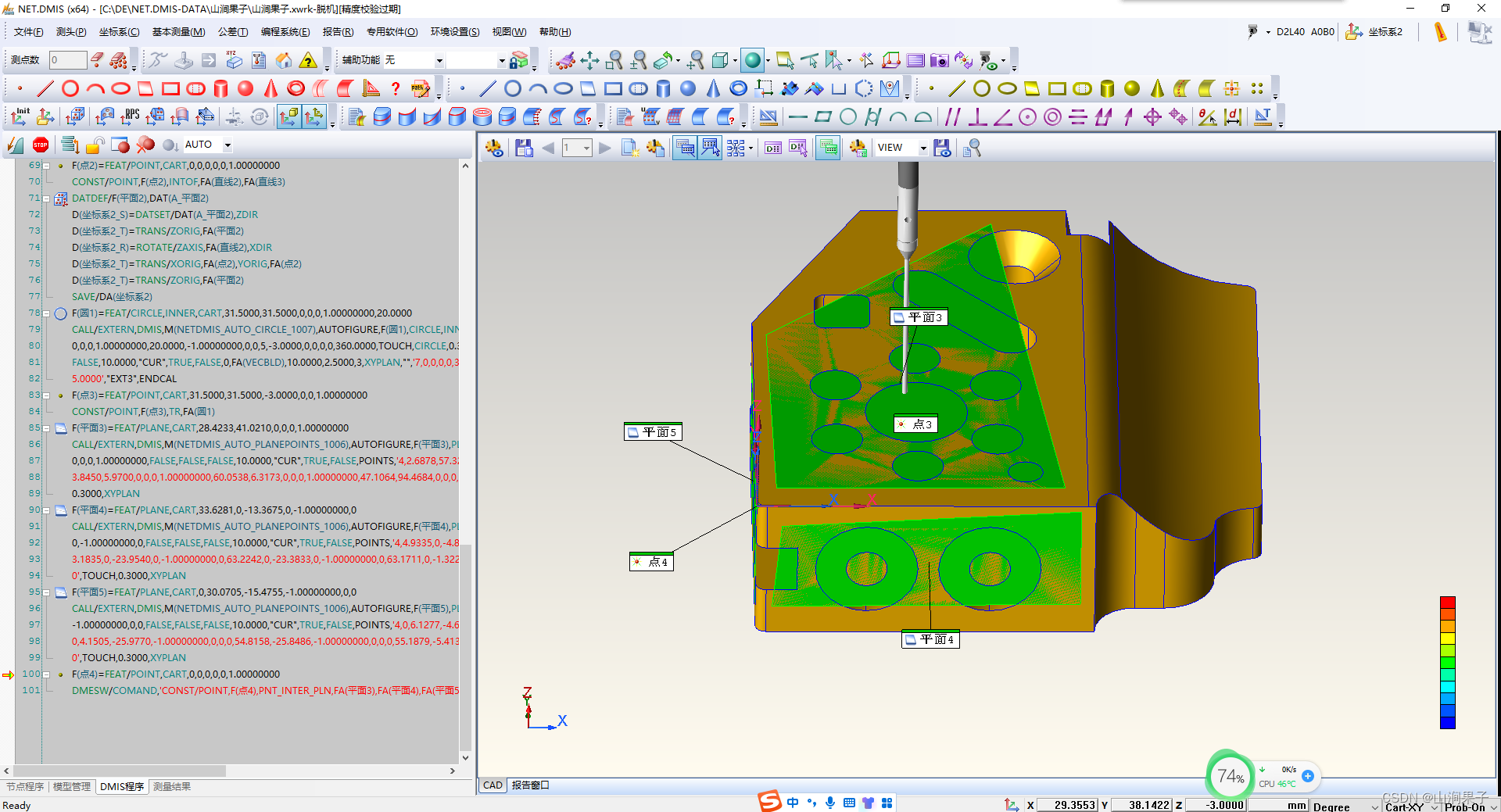Click the 平面5 label in CAD view
The width and height of the screenshot is (1501, 812).
(x=654, y=432)
